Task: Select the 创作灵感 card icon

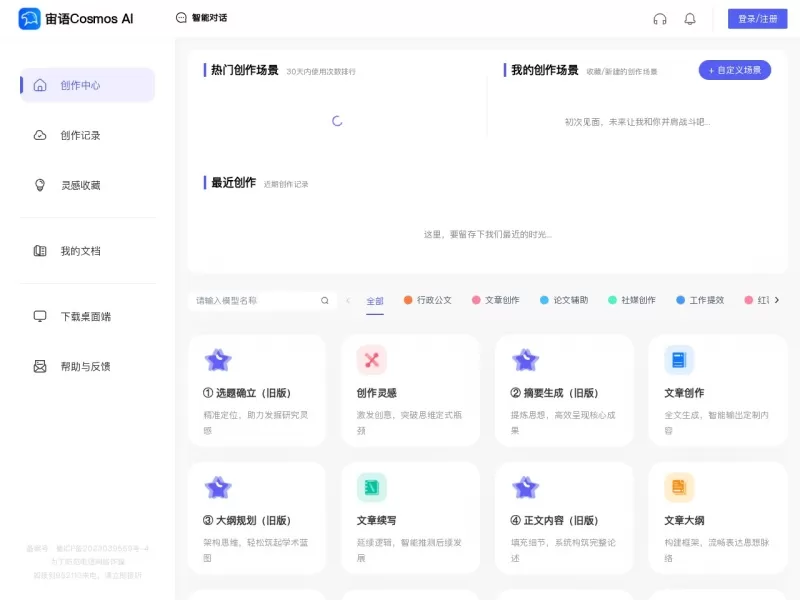Action: (372, 361)
